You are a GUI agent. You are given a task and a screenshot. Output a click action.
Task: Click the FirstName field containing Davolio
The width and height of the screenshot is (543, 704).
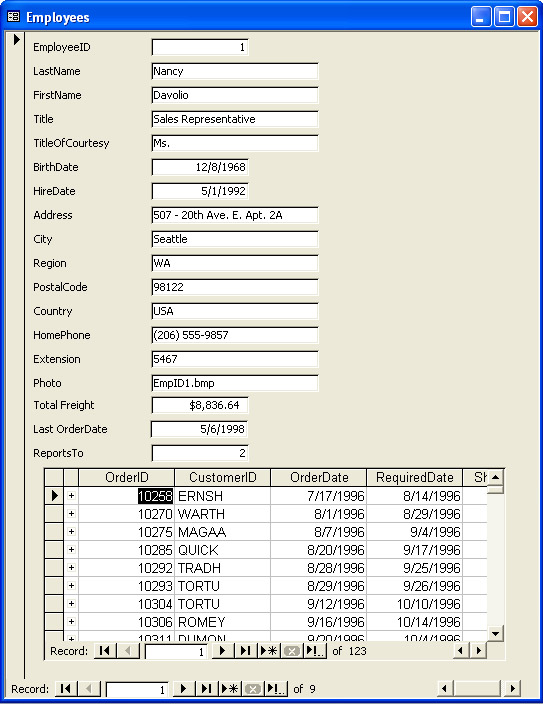235,95
